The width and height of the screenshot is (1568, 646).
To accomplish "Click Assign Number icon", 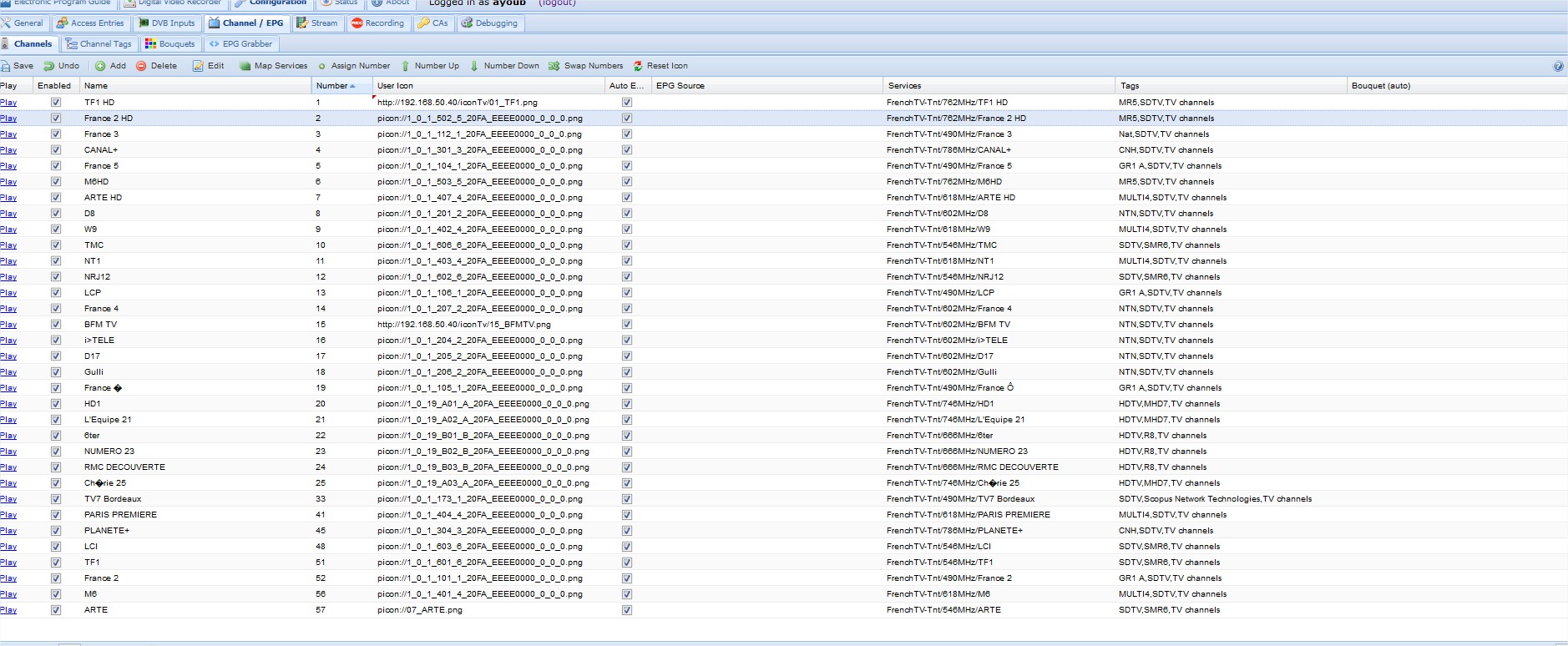I will (x=322, y=66).
